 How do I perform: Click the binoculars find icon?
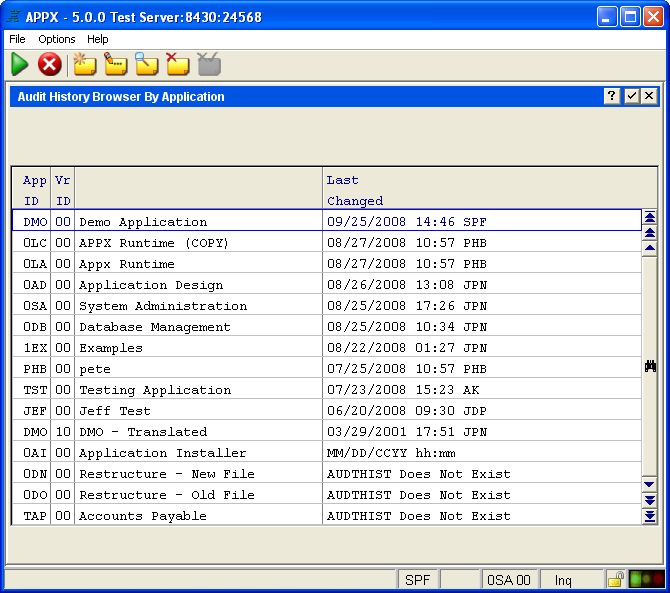(x=650, y=366)
